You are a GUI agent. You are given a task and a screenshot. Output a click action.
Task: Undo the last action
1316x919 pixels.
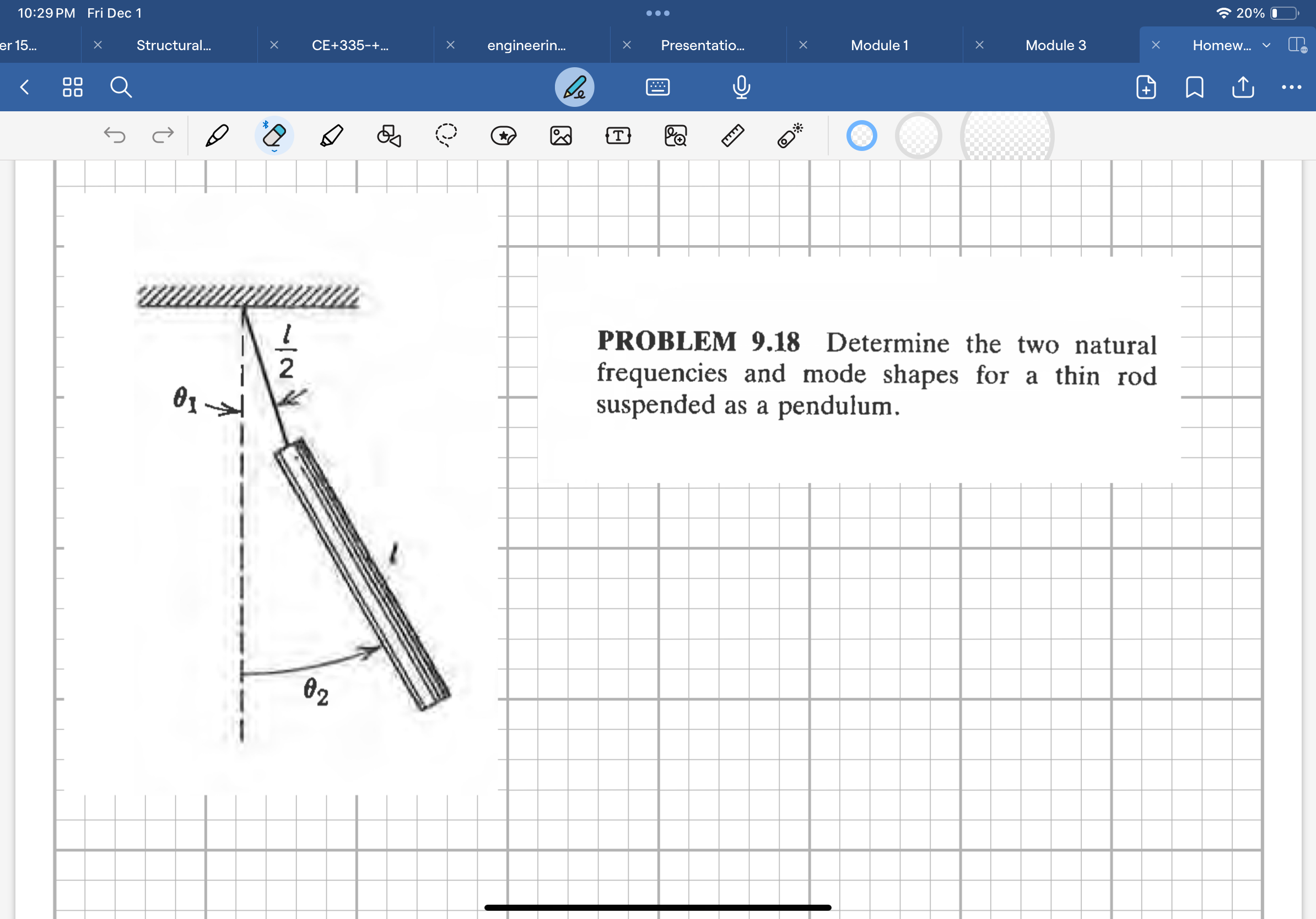click(115, 136)
